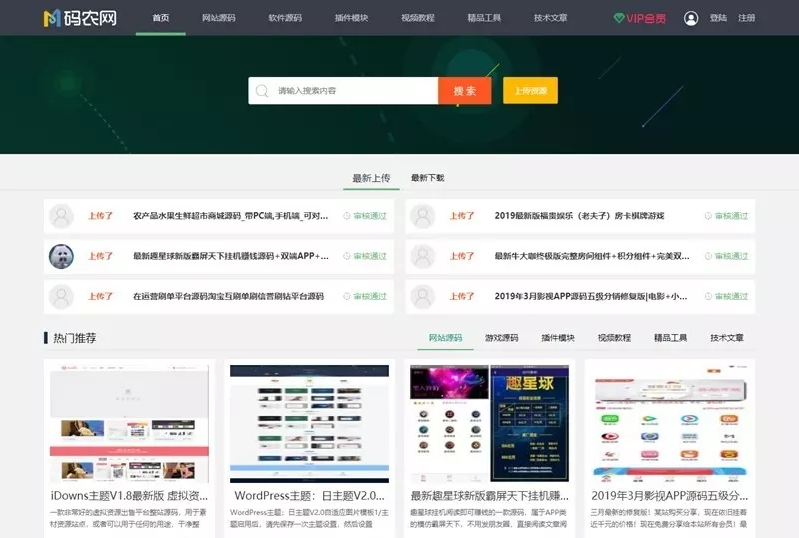
Task: Click the VIP会员 diamond icon
Action: pyautogui.click(x=620, y=18)
